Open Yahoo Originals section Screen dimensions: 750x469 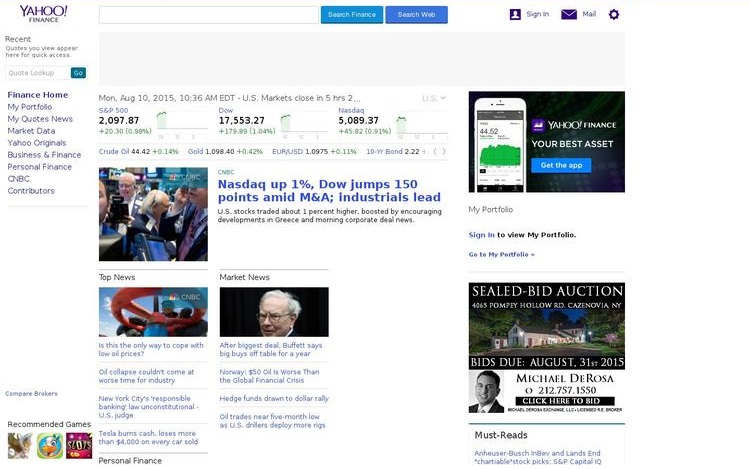[x=37, y=142]
